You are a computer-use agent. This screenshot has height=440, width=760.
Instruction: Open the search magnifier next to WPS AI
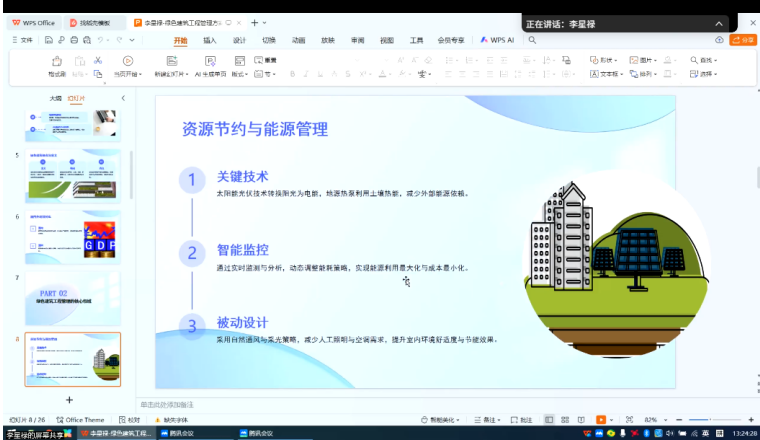[x=532, y=40]
